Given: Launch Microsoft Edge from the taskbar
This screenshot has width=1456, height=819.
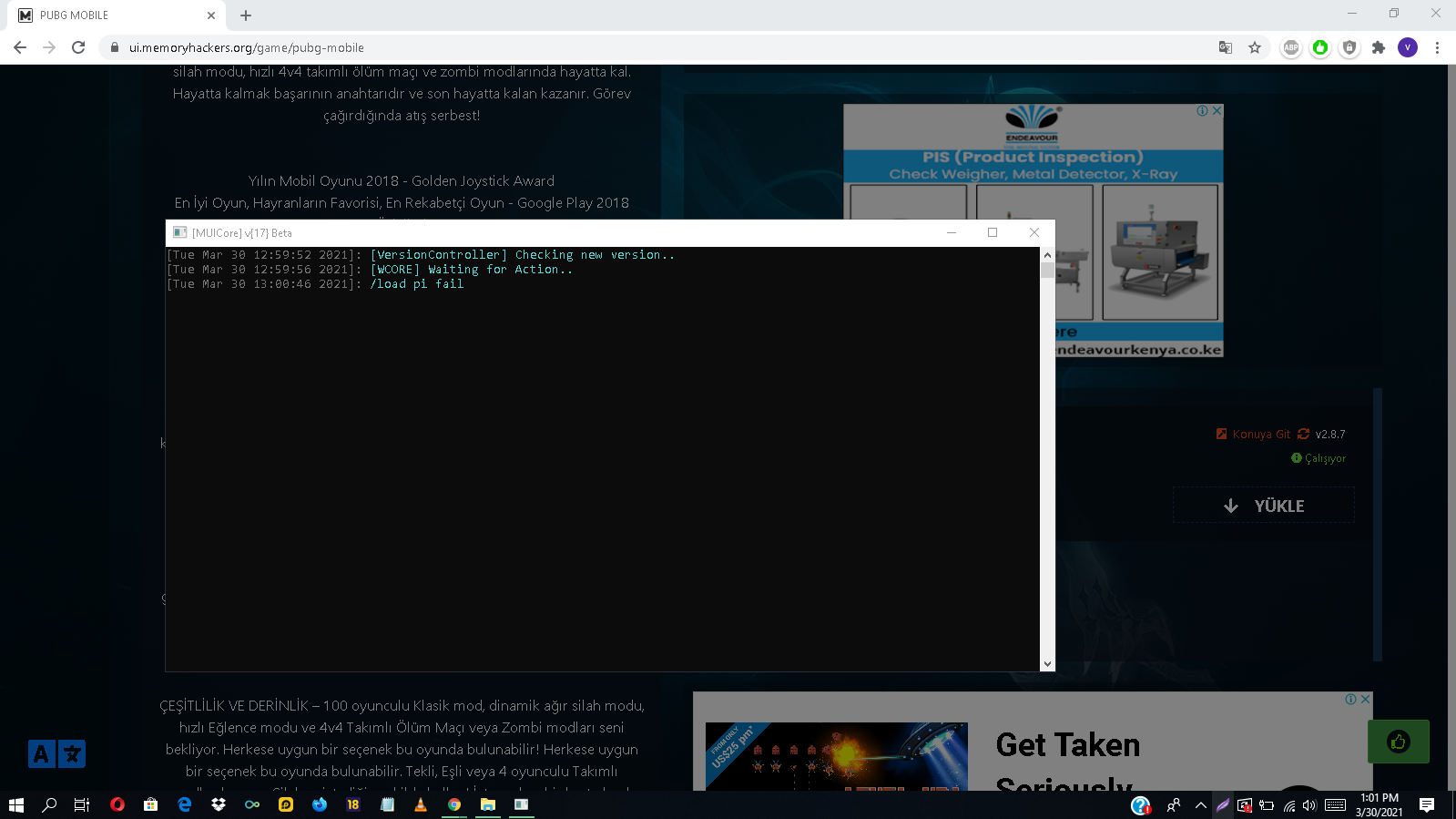Looking at the screenshot, I should pyautogui.click(x=185, y=804).
